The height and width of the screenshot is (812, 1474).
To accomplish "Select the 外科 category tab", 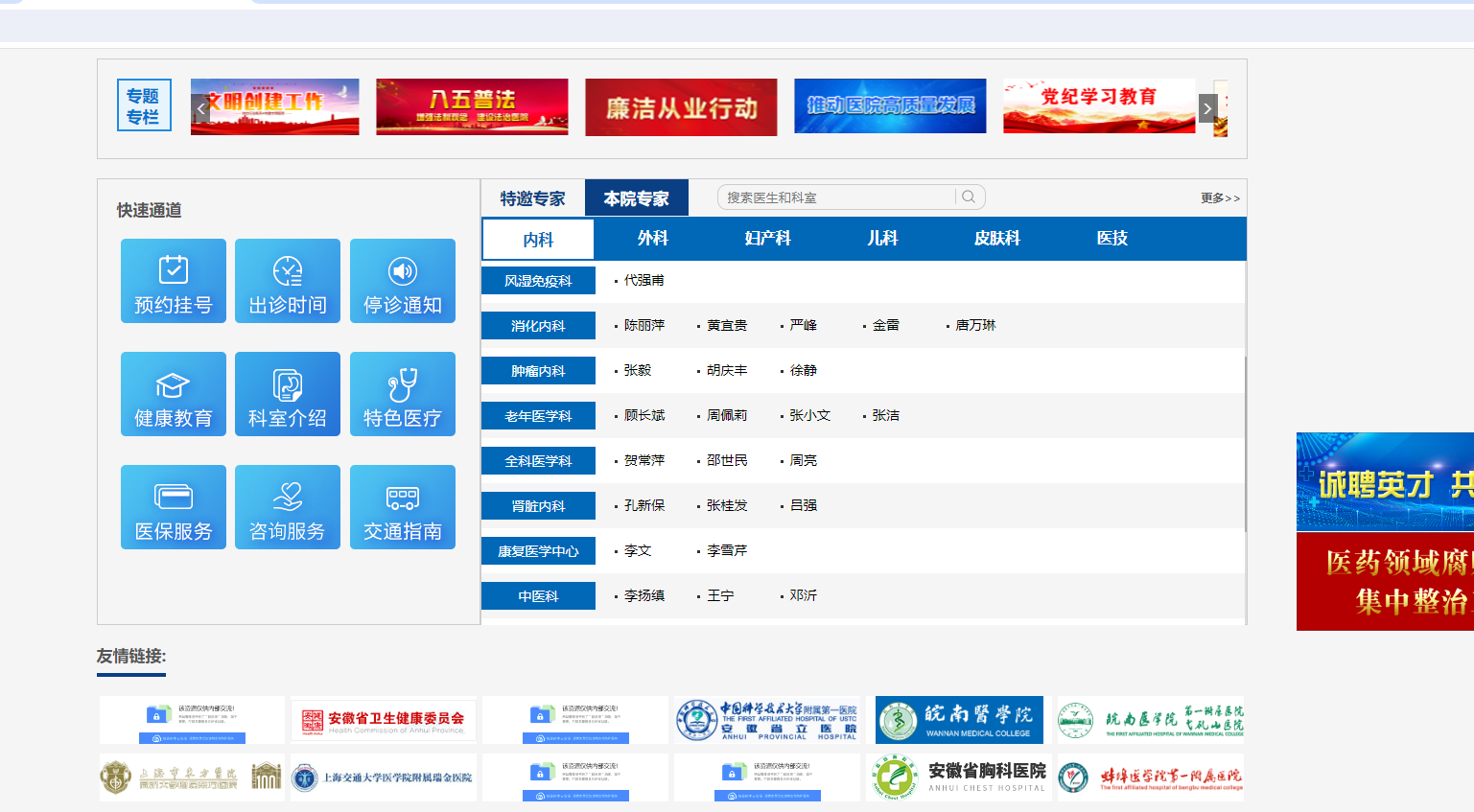I will [x=653, y=239].
